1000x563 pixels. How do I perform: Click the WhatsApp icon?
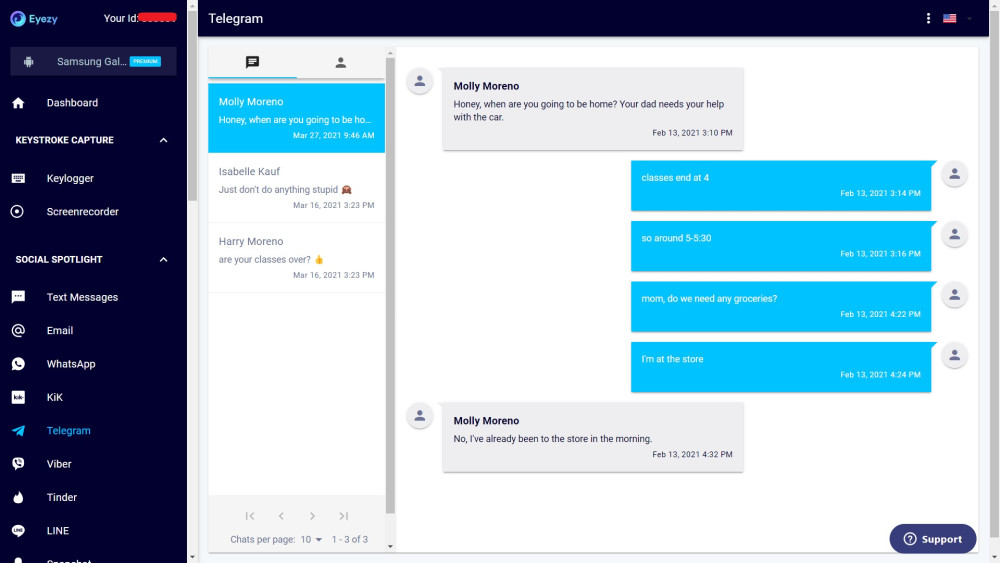pos(18,364)
